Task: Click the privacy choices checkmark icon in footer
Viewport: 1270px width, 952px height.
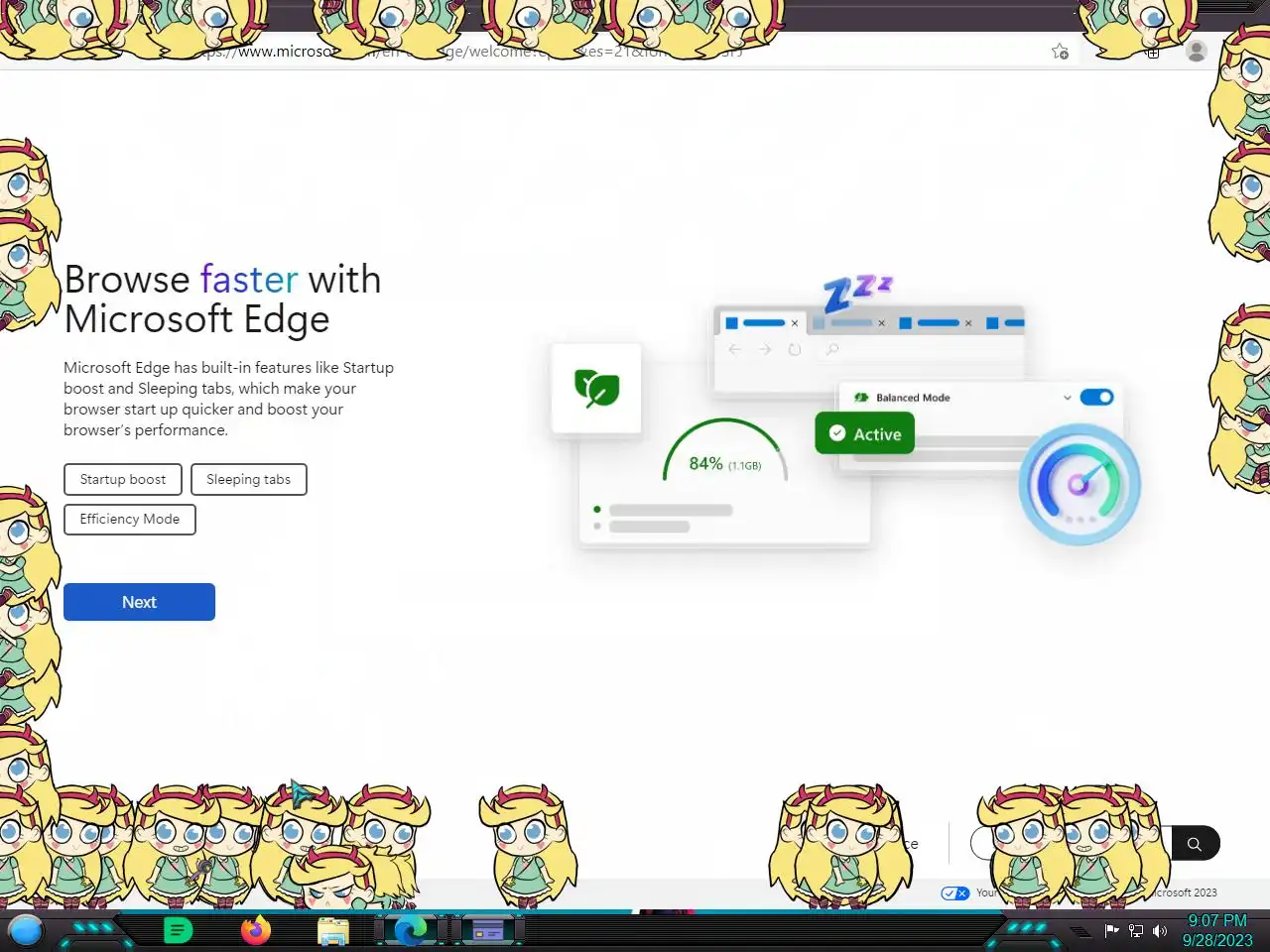Action: point(954,893)
